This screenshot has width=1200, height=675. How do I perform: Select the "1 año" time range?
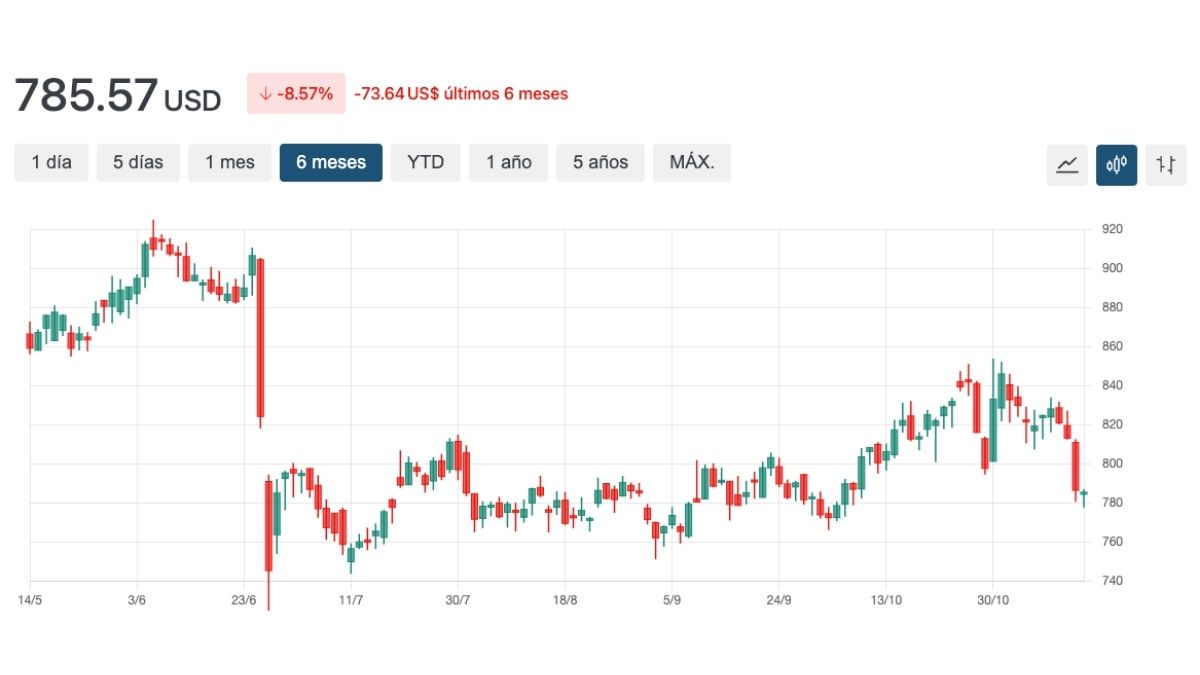click(508, 162)
